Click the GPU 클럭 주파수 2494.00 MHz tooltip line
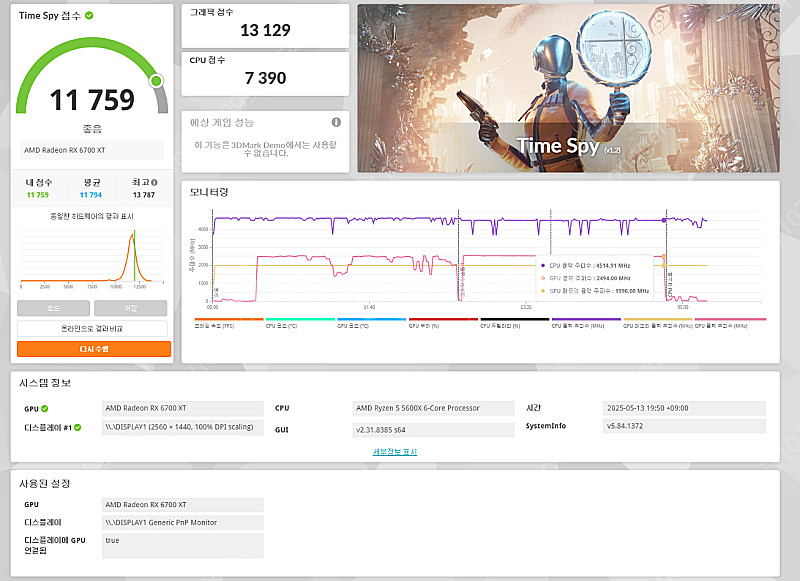 (x=585, y=278)
